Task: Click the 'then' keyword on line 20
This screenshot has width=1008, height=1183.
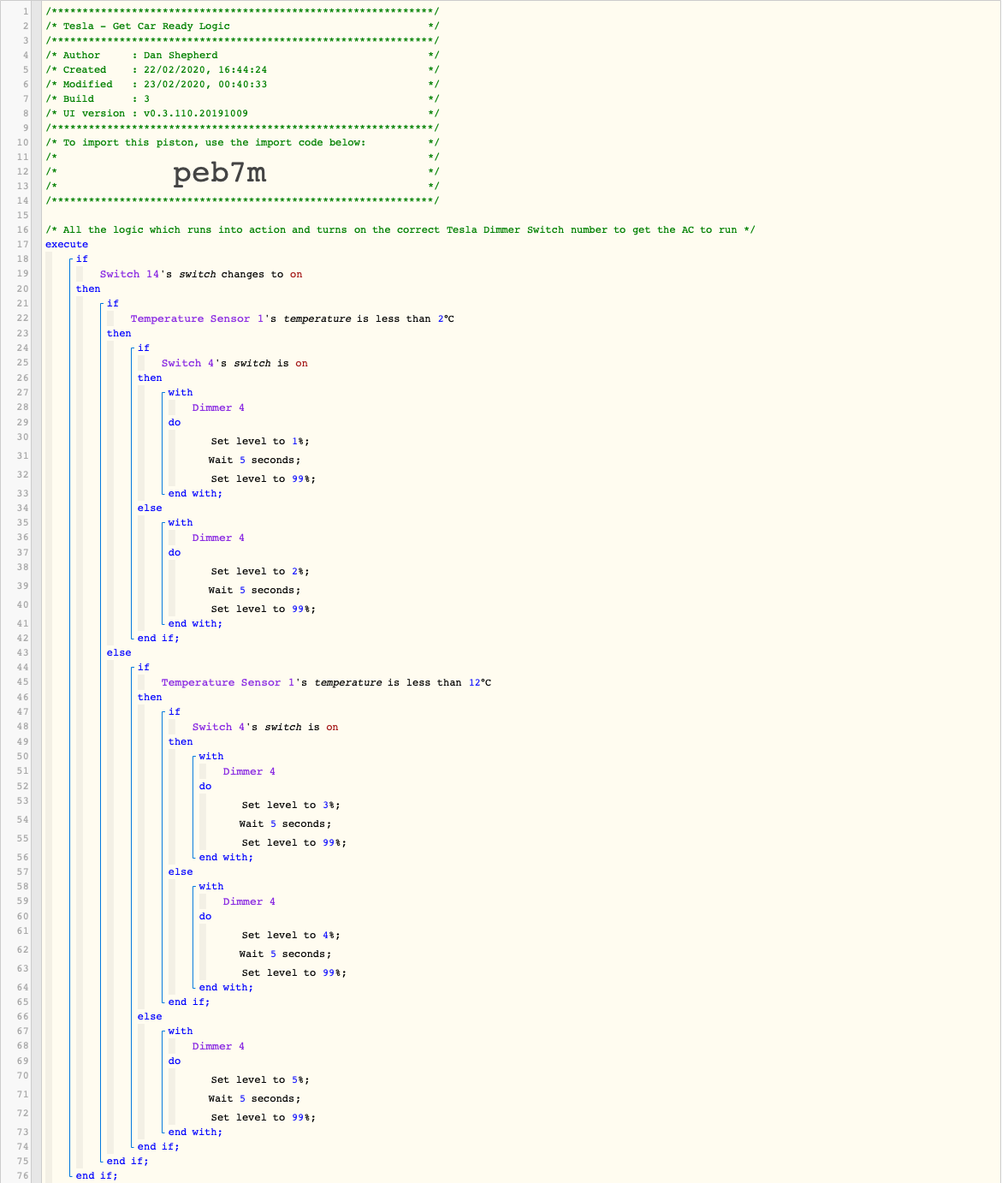Action: click(88, 288)
